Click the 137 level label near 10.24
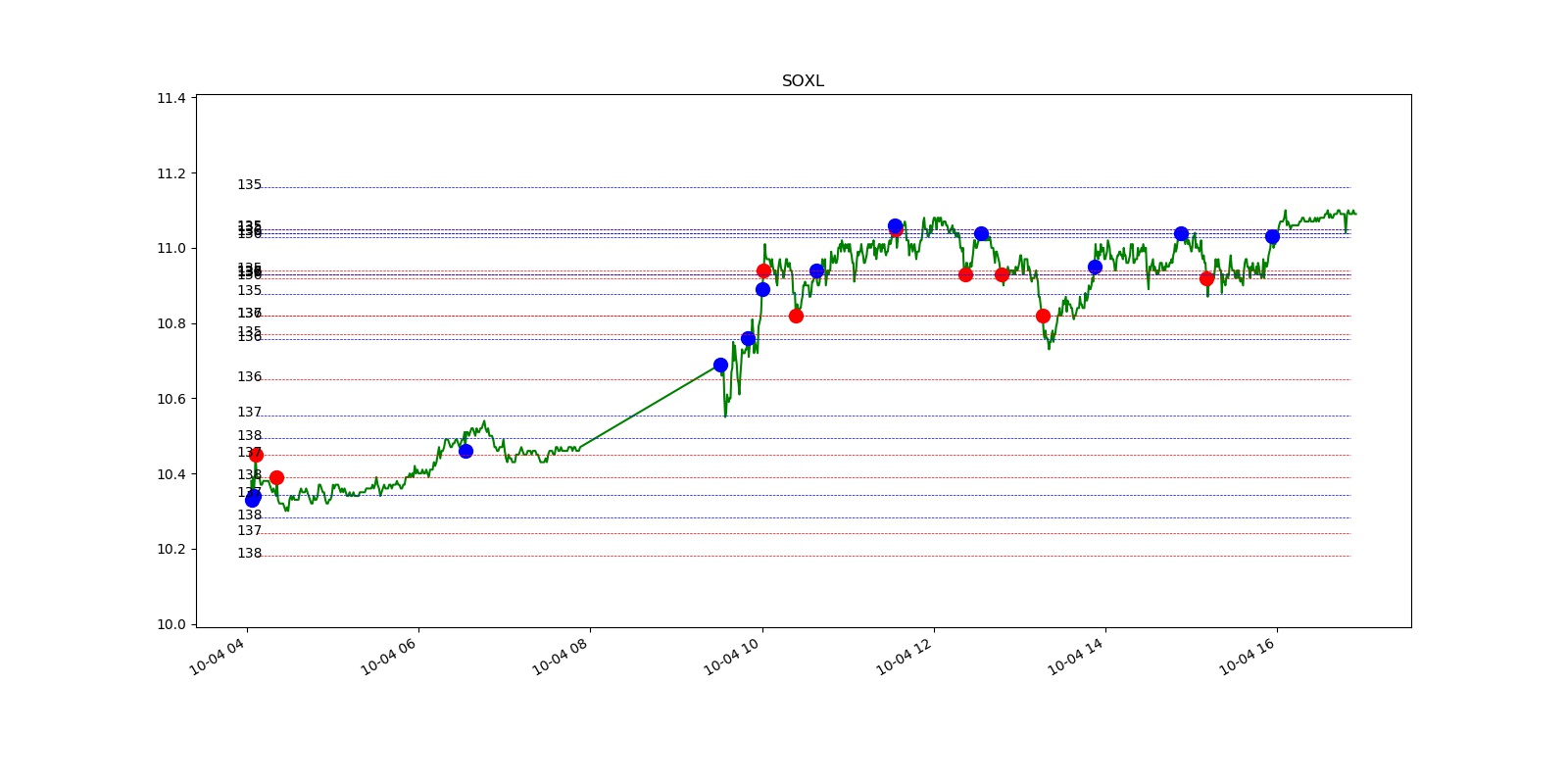The image size is (1568, 784). pos(250,530)
